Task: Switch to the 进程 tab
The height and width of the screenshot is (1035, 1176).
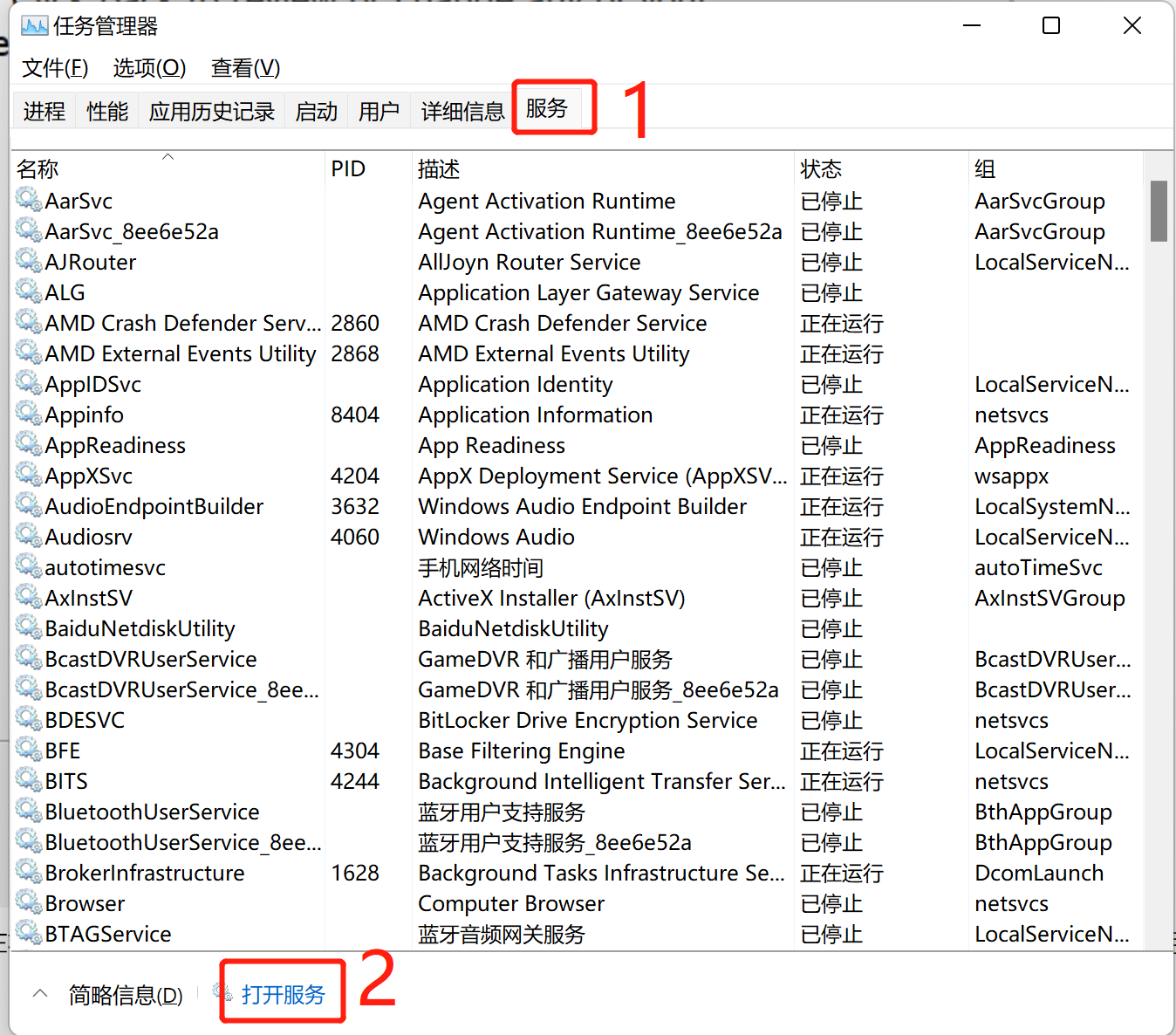Action: (44, 111)
